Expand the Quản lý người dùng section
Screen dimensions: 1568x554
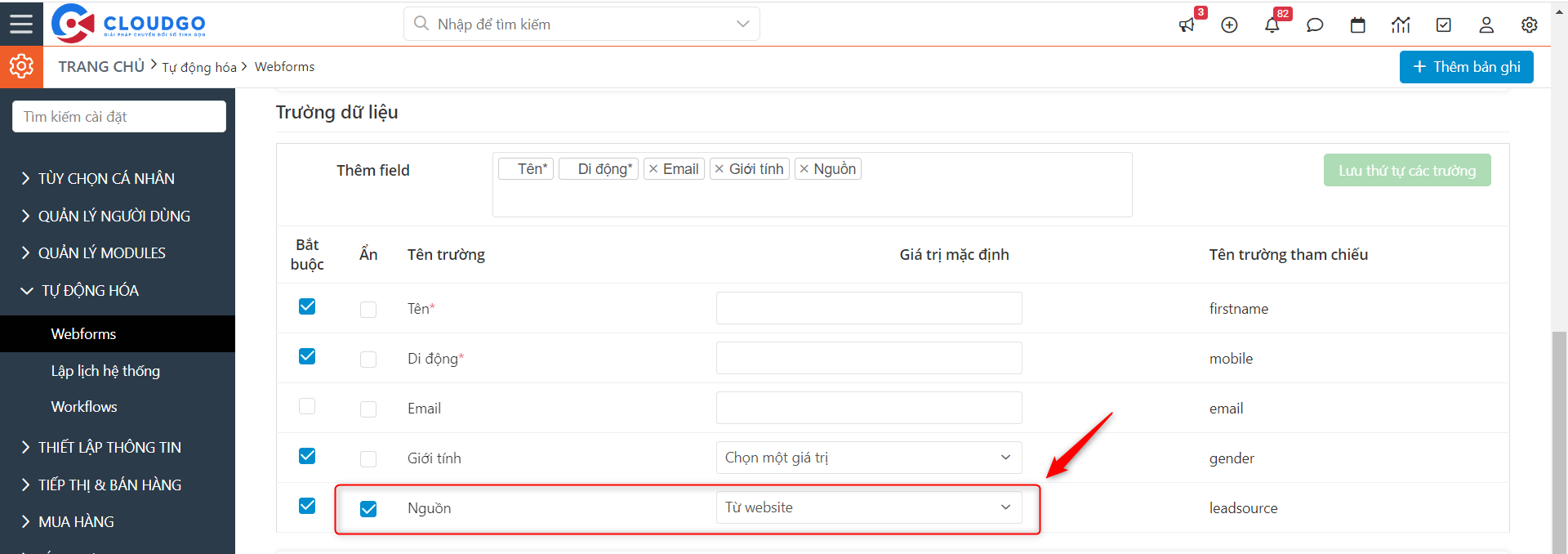[x=114, y=216]
